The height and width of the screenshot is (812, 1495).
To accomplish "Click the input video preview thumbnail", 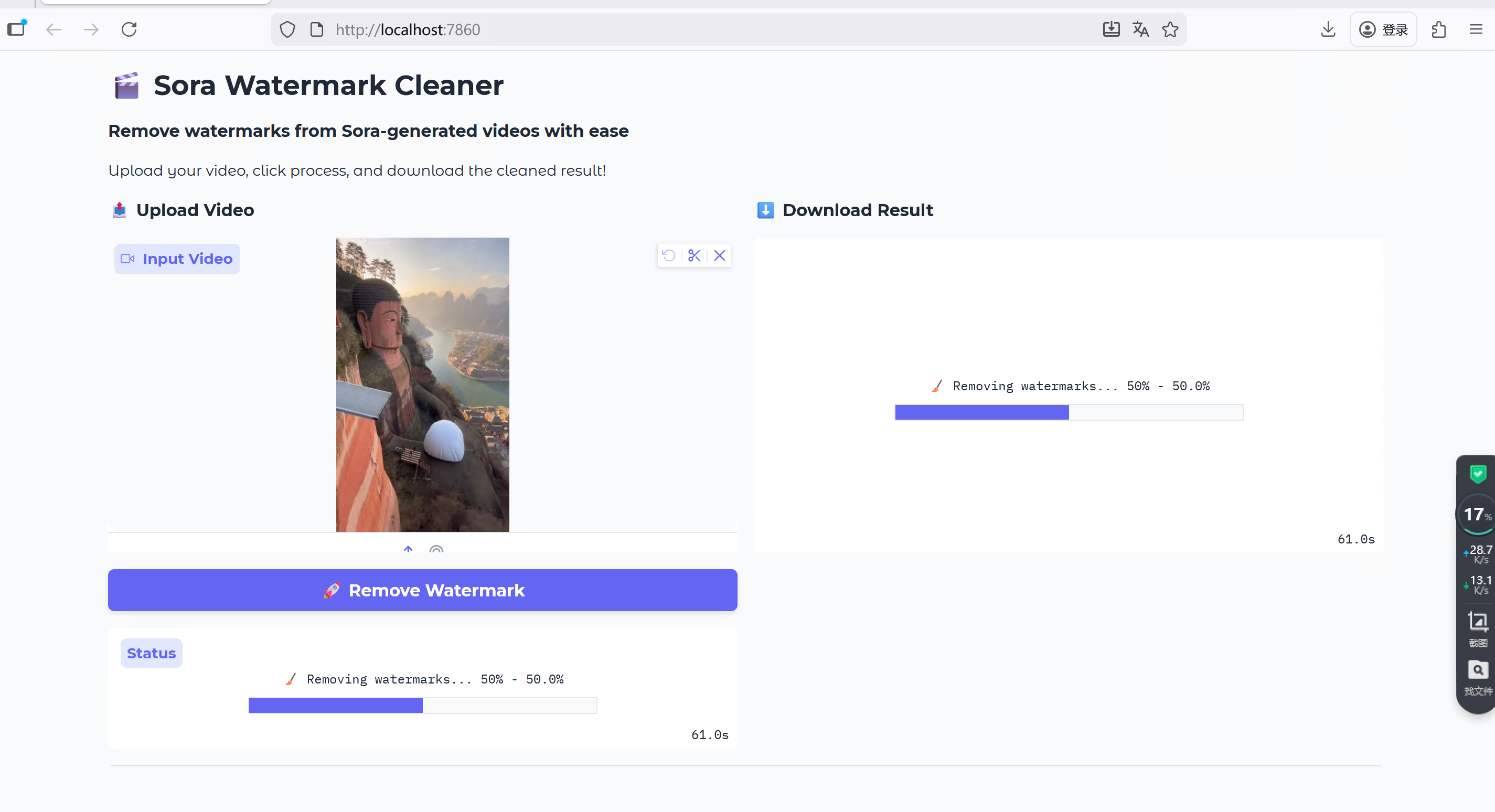I will (422, 384).
